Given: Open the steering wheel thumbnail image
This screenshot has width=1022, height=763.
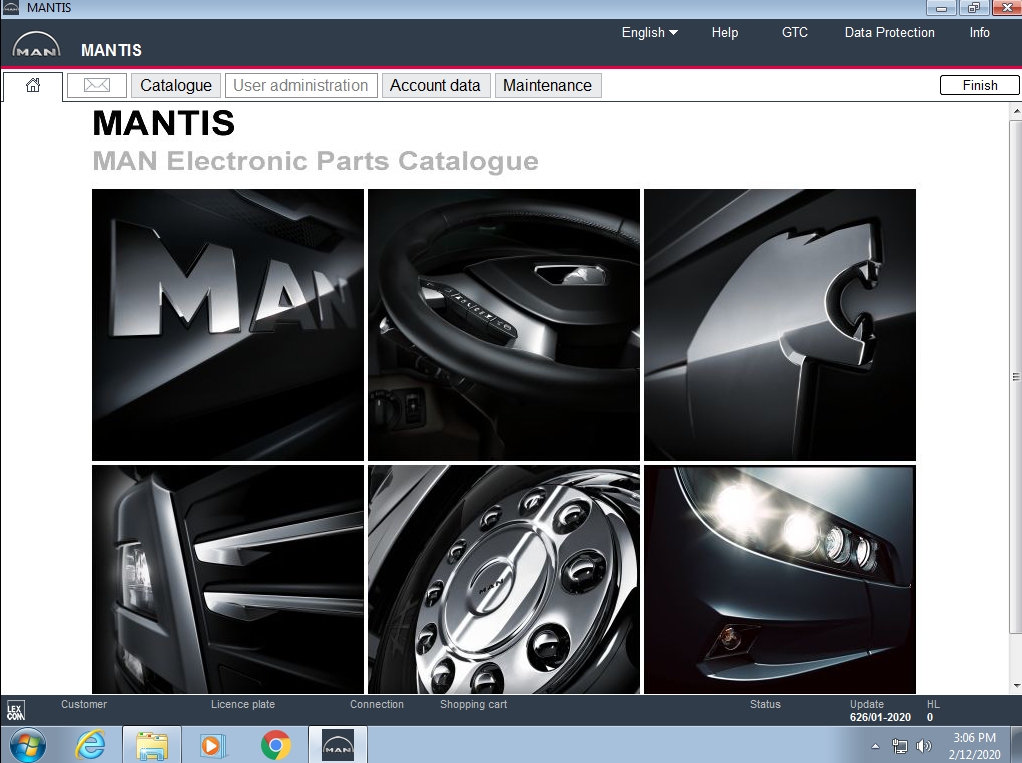Looking at the screenshot, I should (x=503, y=323).
